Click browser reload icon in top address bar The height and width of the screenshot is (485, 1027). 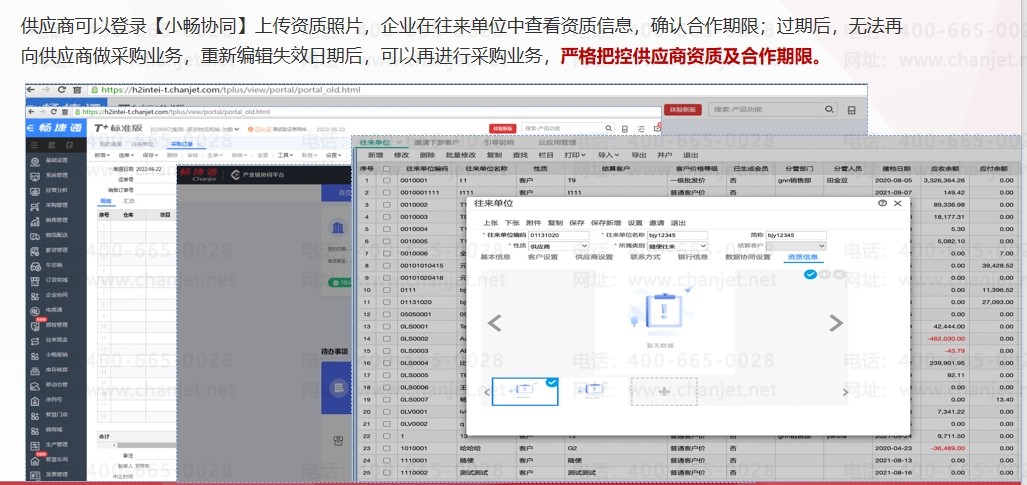62,90
